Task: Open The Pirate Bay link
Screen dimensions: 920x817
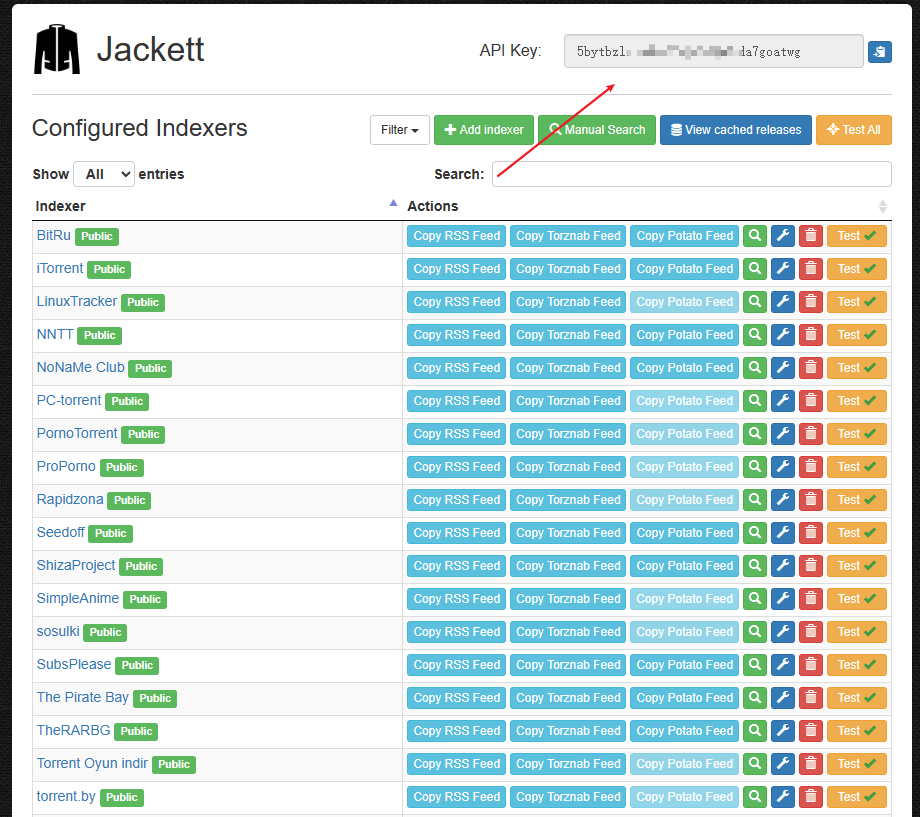Action: [83, 697]
